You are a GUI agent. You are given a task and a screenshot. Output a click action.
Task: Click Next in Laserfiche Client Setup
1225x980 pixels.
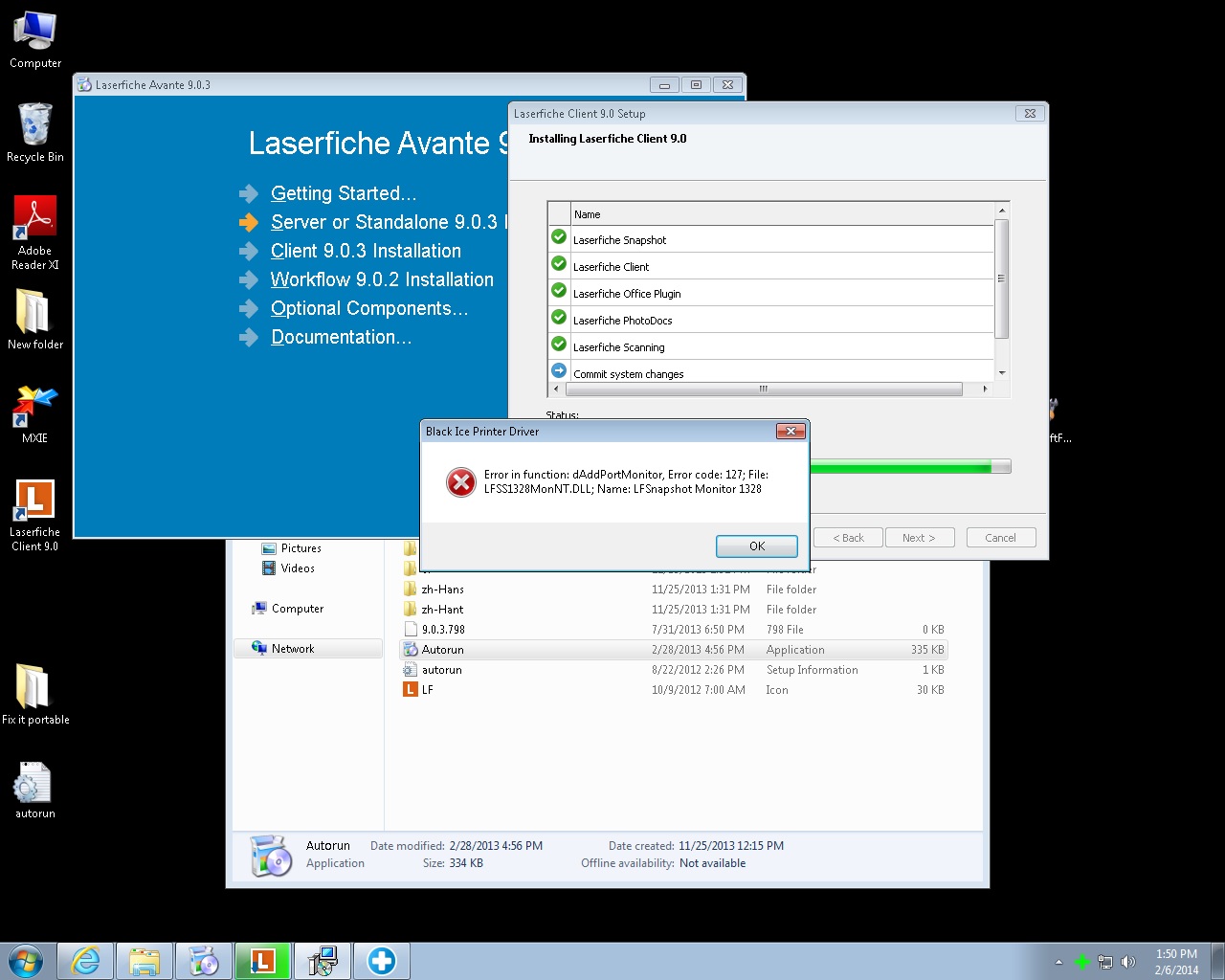point(919,538)
